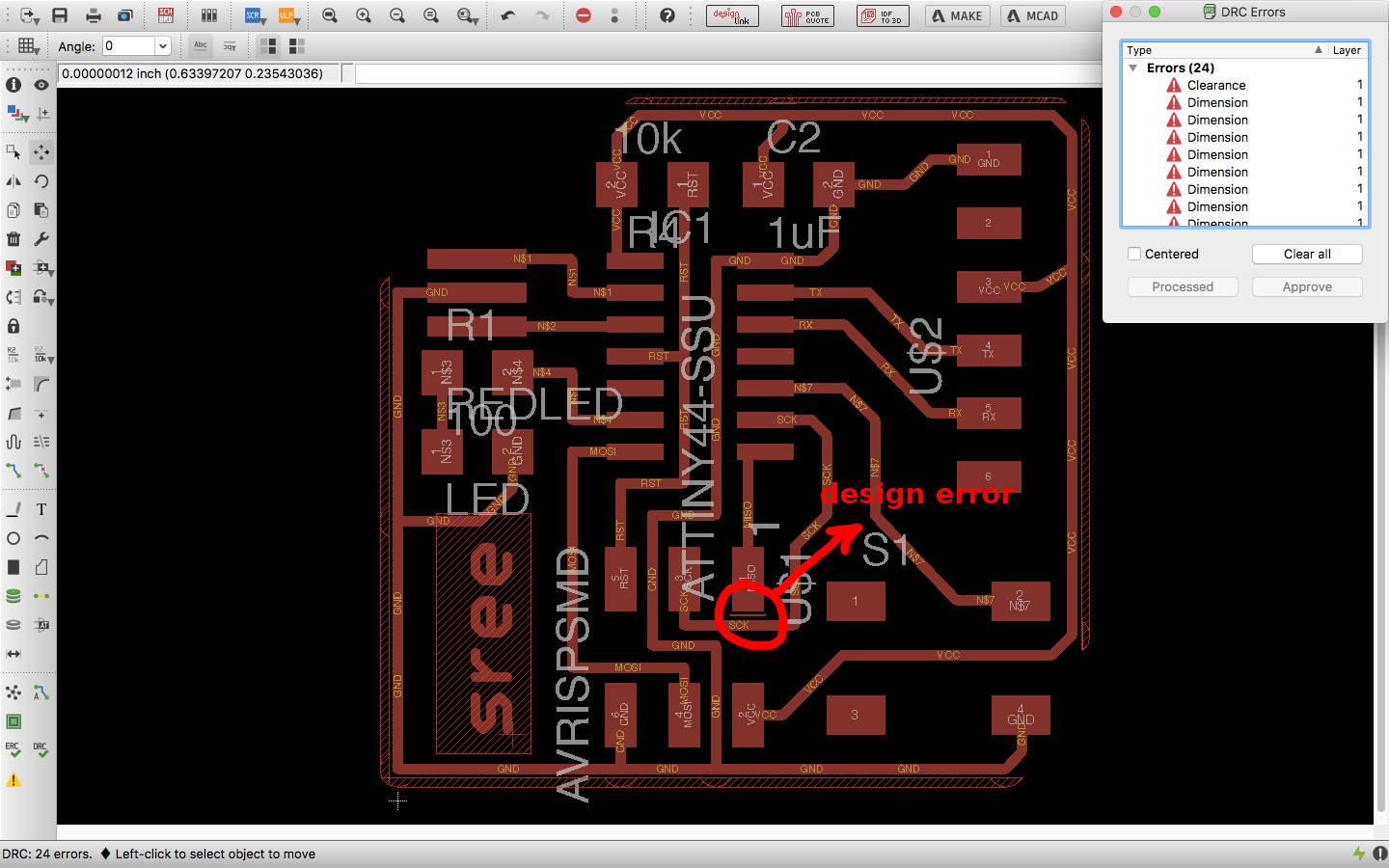Select the Dimension measure tool

(x=14, y=654)
